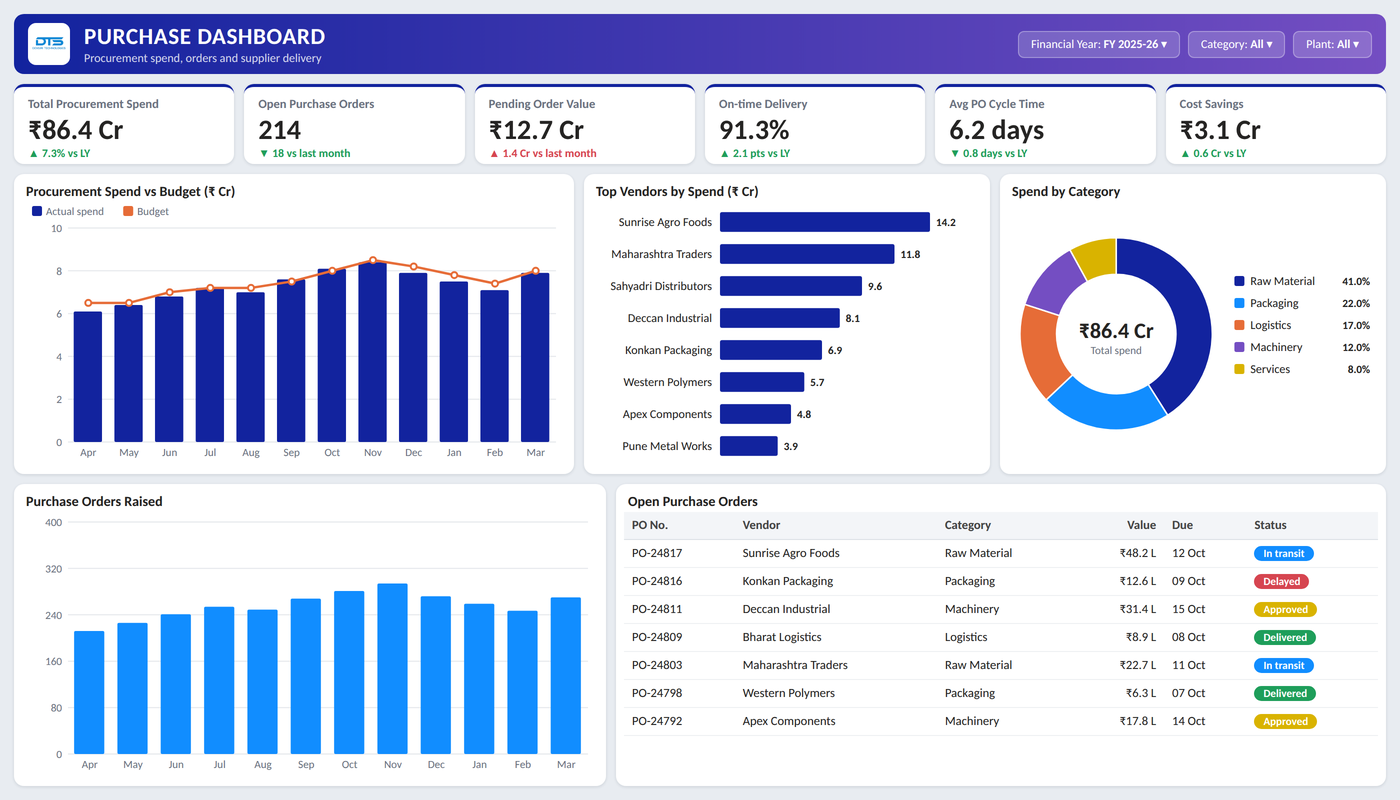Screen dimensions: 1400x800
Task: Click the Apr bar in Purchase Orders Raised
Action: pyautogui.click(x=89, y=693)
